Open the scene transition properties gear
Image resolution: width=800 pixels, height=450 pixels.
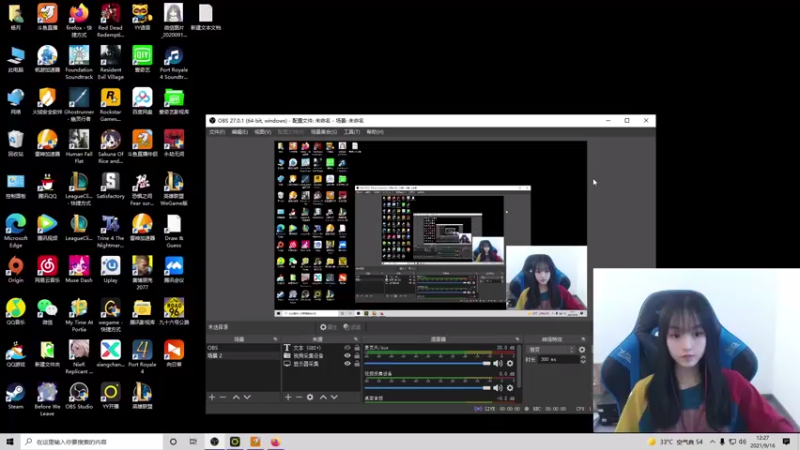[x=582, y=349]
